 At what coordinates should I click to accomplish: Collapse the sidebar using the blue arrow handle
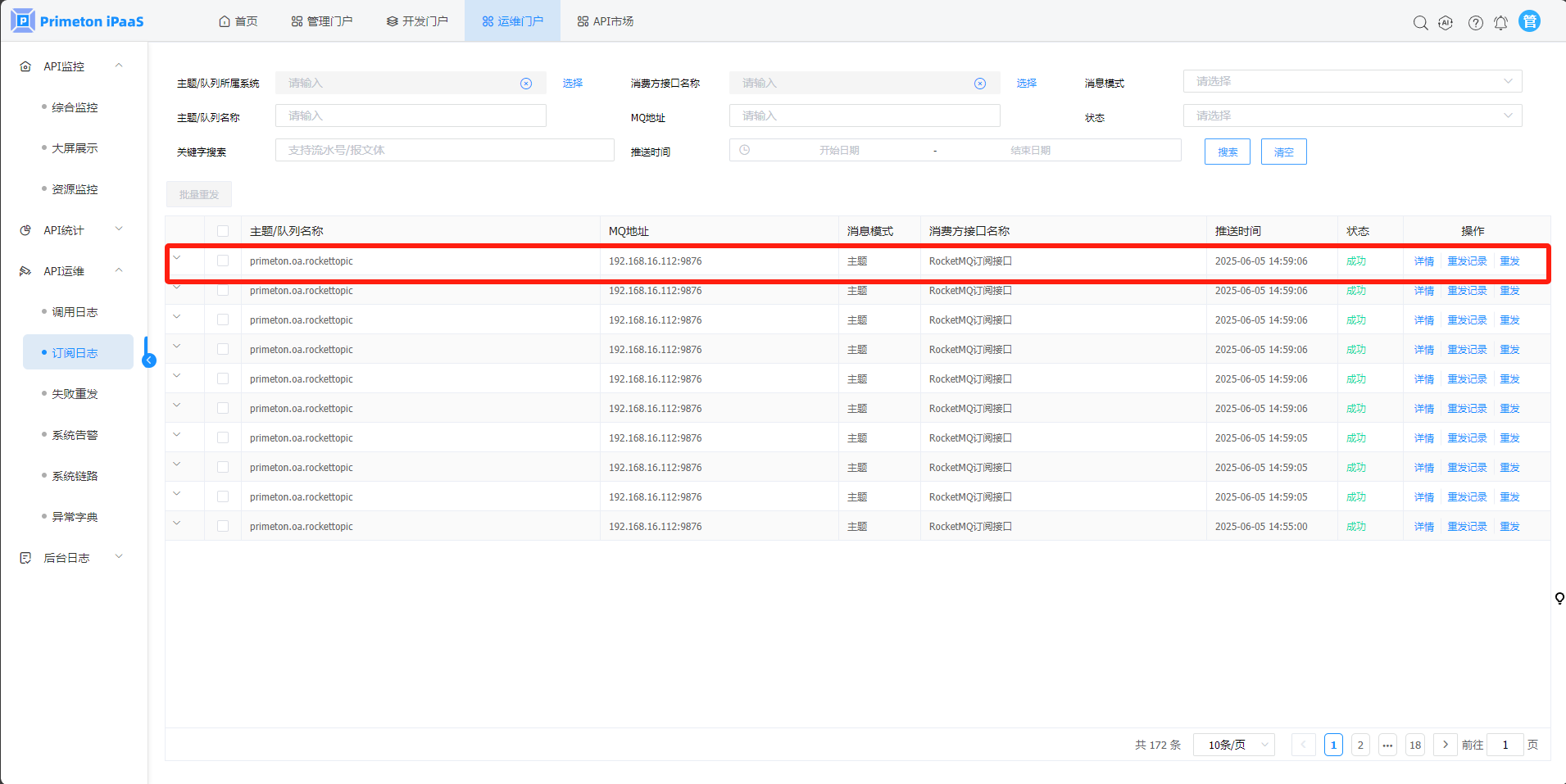coord(149,360)
